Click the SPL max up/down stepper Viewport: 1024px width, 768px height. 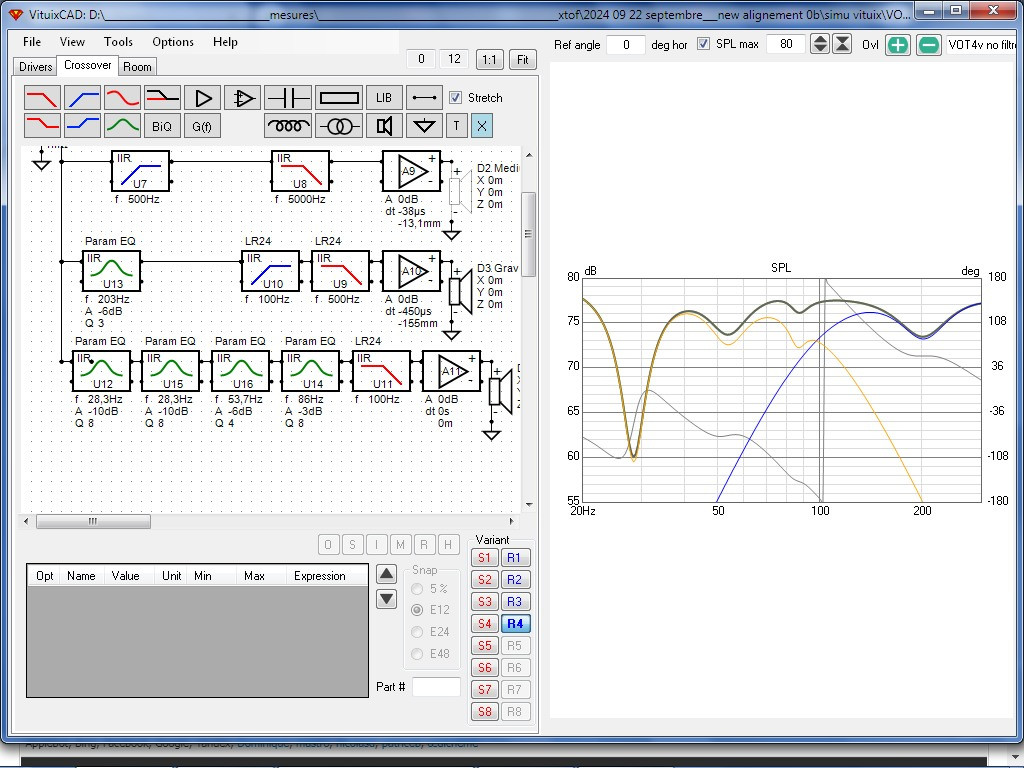pos(820,44)
